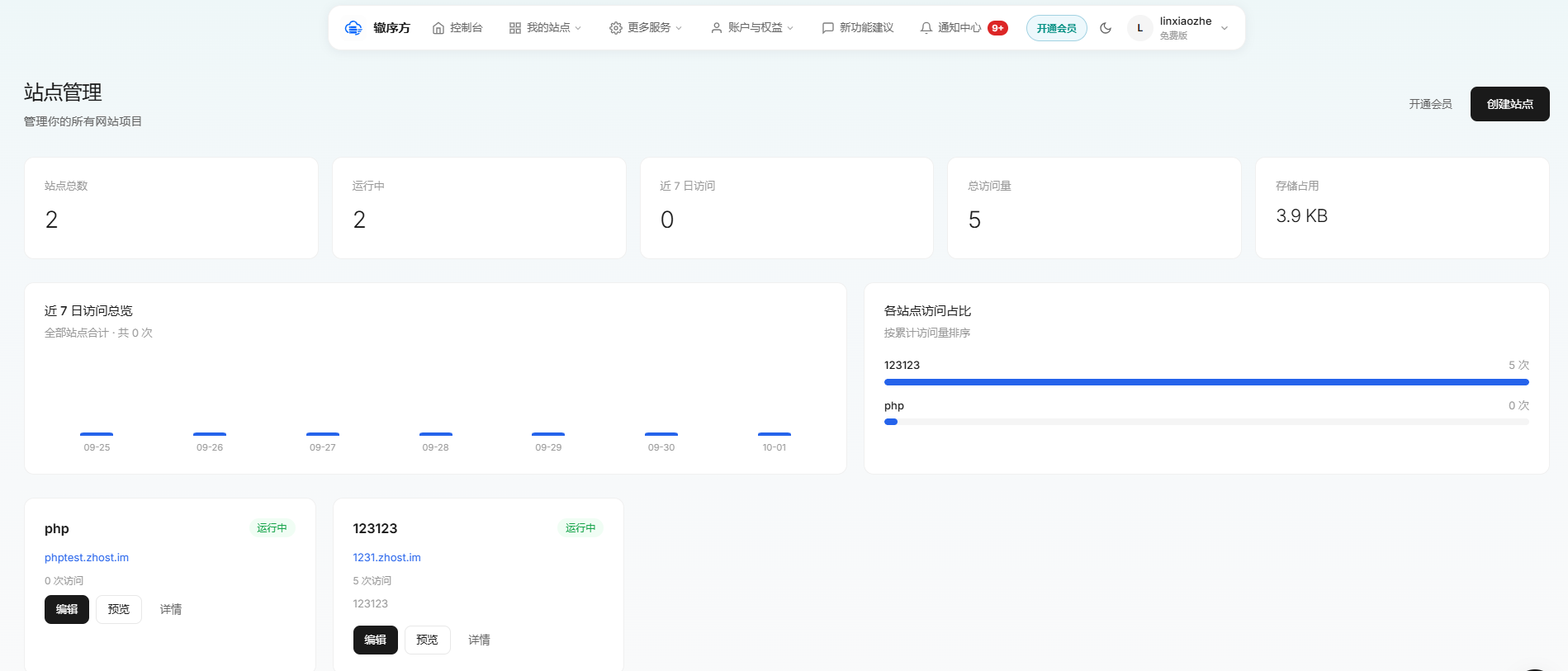Click 编辑 on the 123123 site card

point(376,640)
